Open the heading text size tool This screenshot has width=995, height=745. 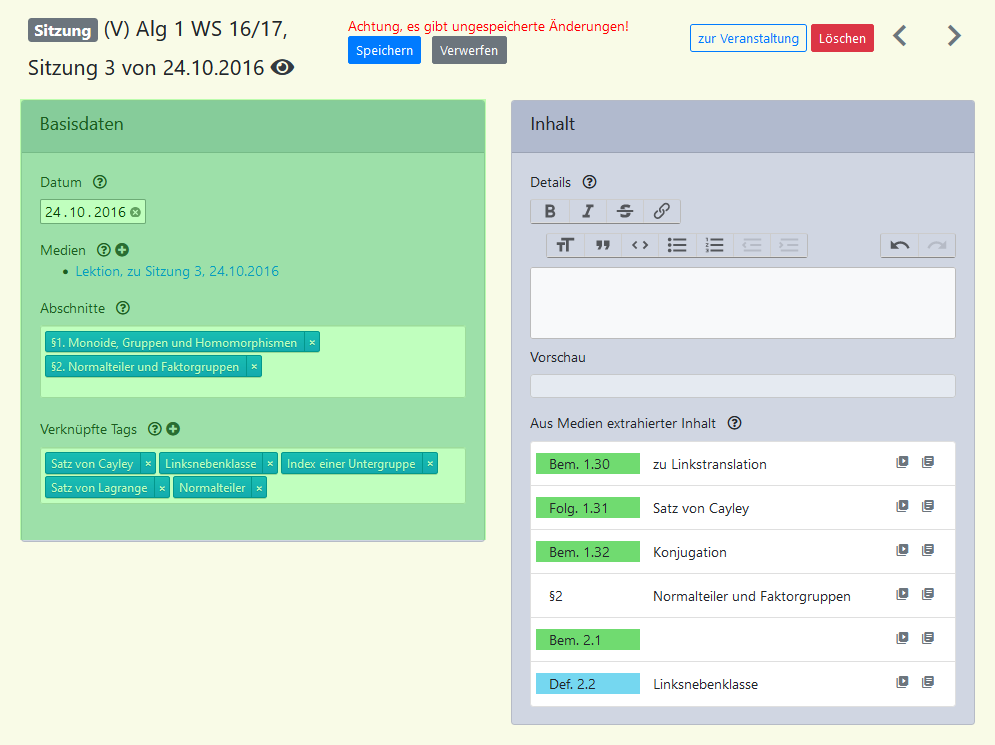coord(565,245)
